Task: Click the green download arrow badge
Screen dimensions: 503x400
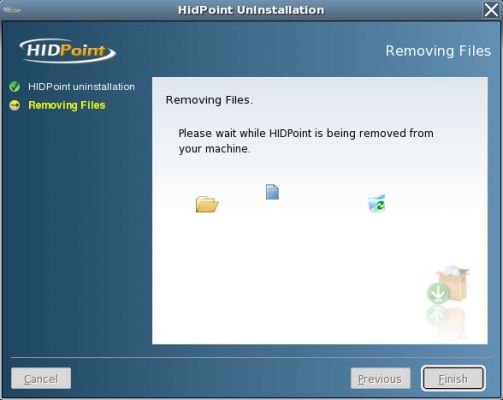Action: click(438, 293)
